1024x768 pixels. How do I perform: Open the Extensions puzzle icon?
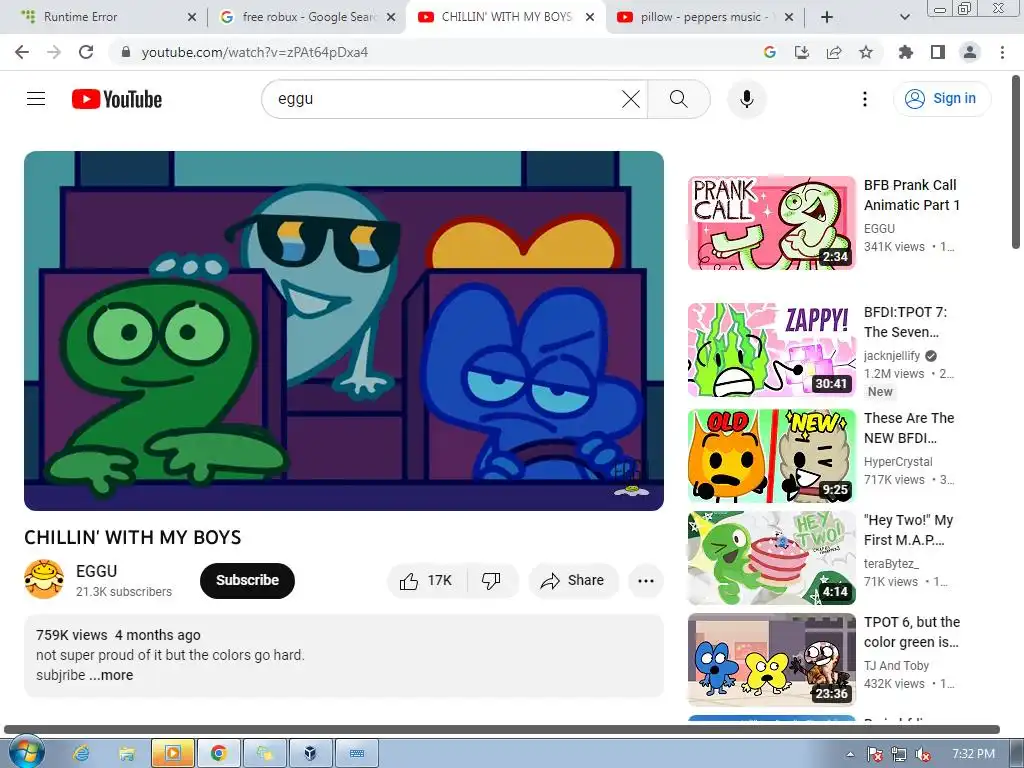[906, 52]
